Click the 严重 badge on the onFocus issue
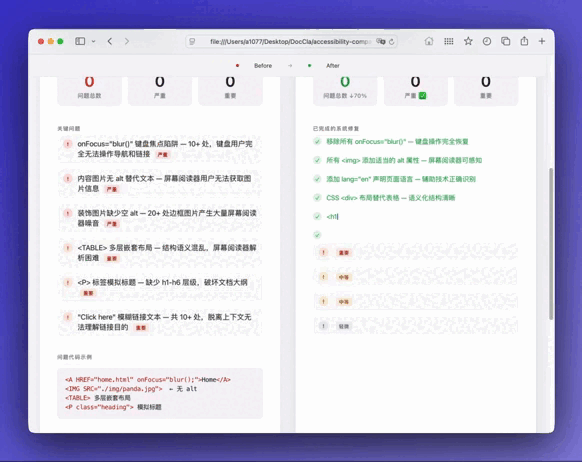This screenshot has width=582, height=462. (x=163, y=155)
